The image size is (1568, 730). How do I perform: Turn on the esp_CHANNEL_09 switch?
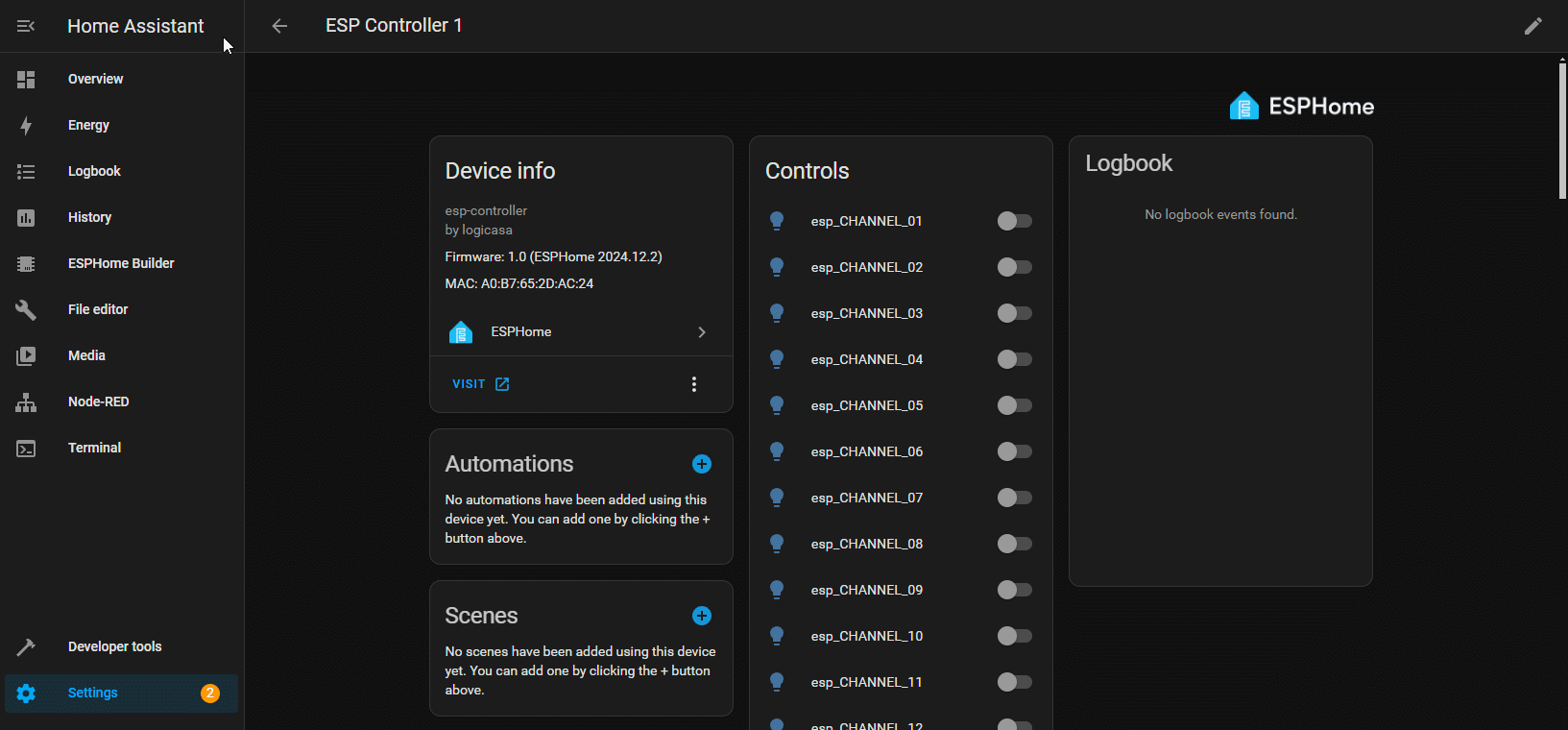1014,590
